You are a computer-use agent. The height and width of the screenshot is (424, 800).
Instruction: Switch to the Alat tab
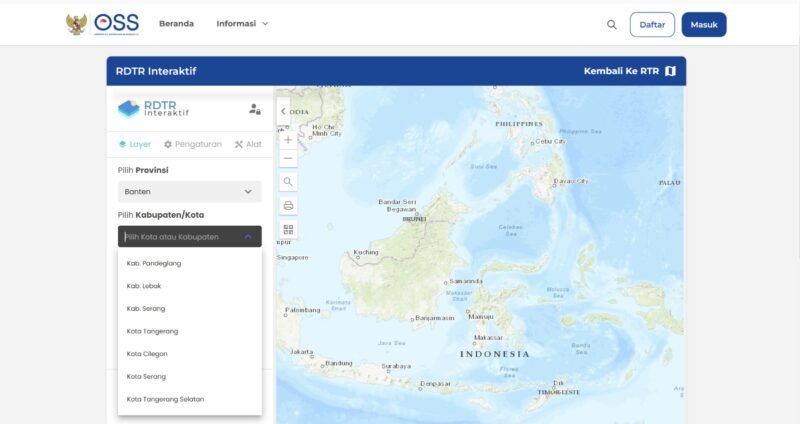tap(248, 144)
